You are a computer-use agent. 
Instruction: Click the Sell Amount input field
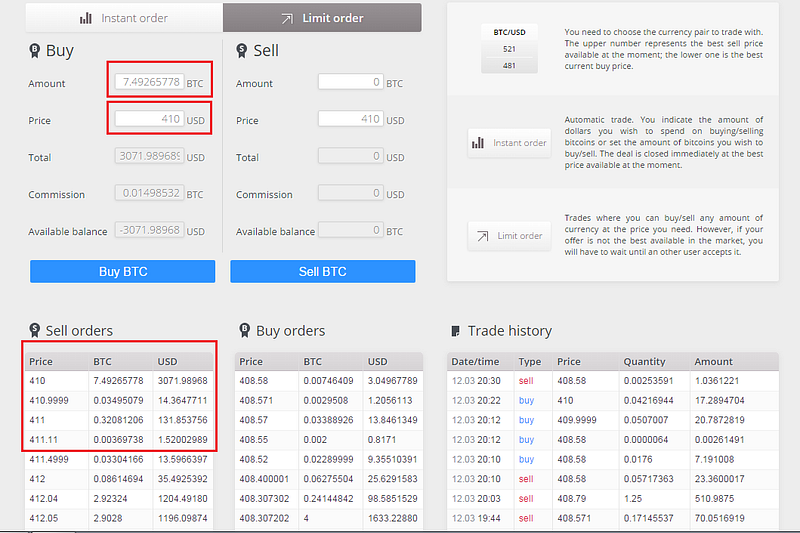(351, 82)
